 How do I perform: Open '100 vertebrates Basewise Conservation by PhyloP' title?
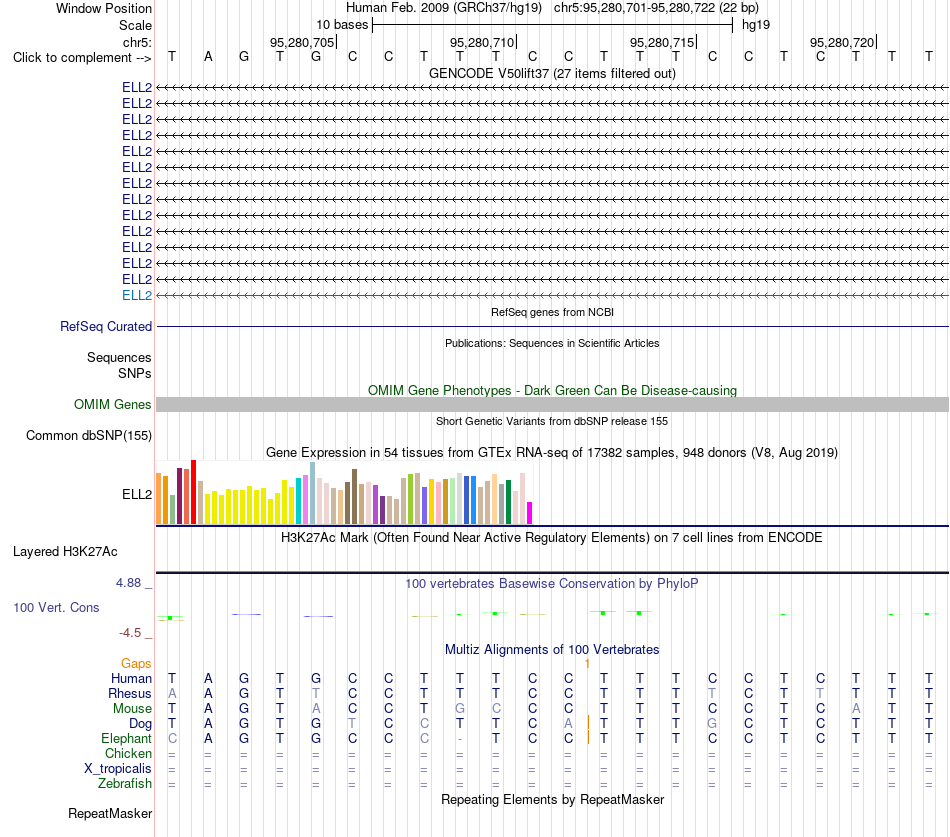point(552,584)
